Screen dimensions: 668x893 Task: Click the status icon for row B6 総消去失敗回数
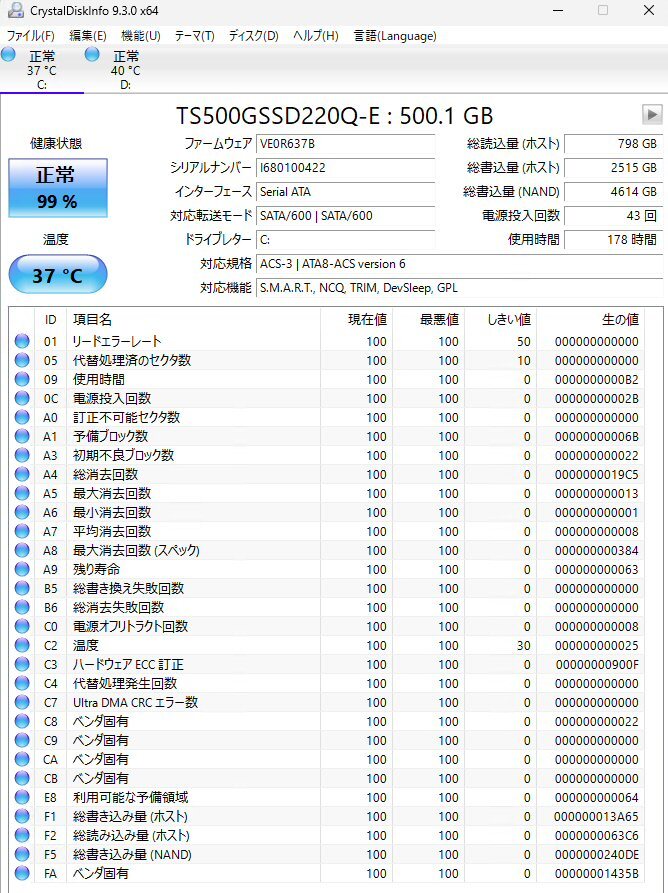(22, 607)
